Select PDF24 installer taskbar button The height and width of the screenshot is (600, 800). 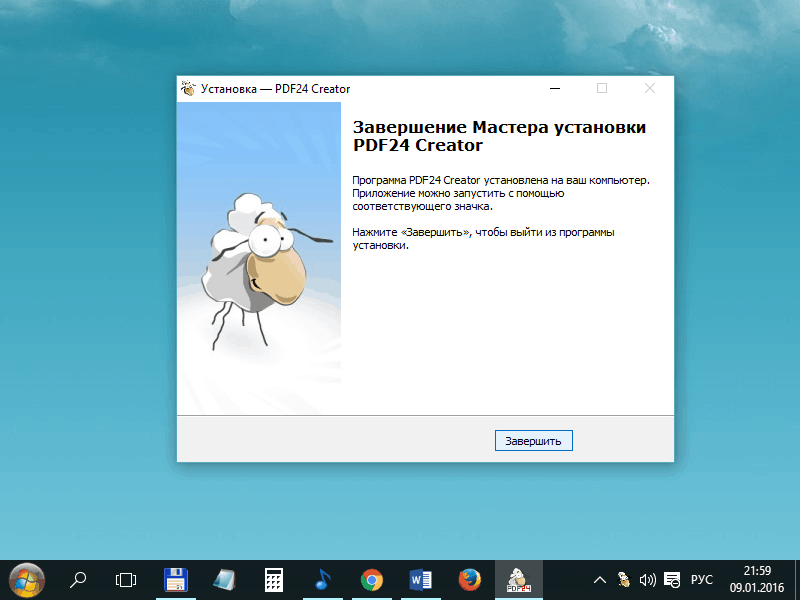[519, 580]
